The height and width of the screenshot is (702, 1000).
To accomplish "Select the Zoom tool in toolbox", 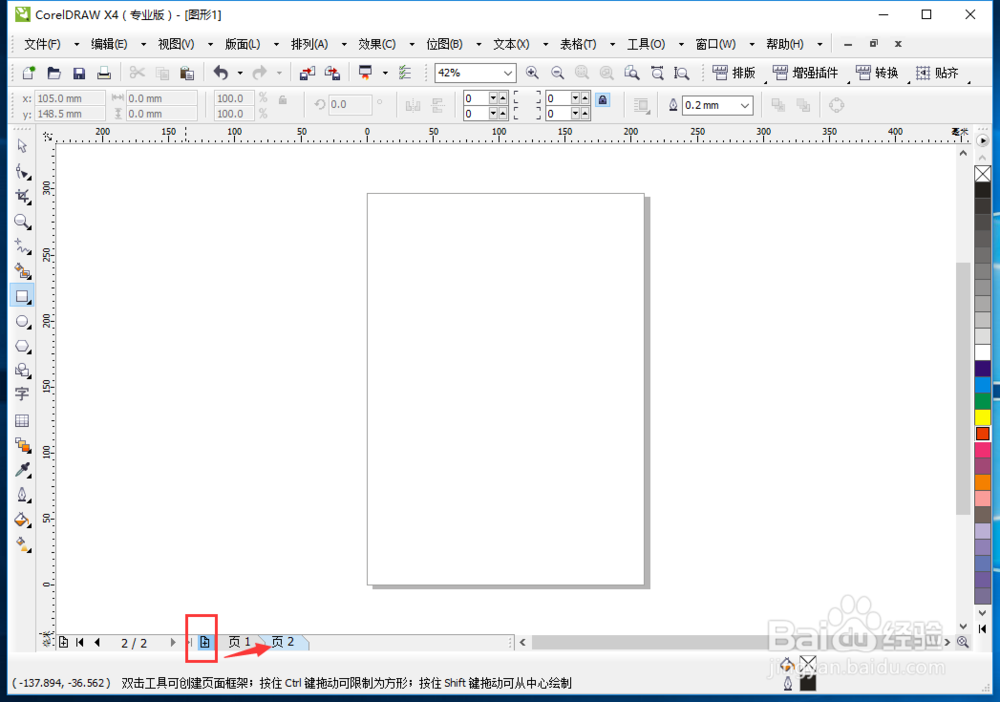I will [x=22, y=221].
